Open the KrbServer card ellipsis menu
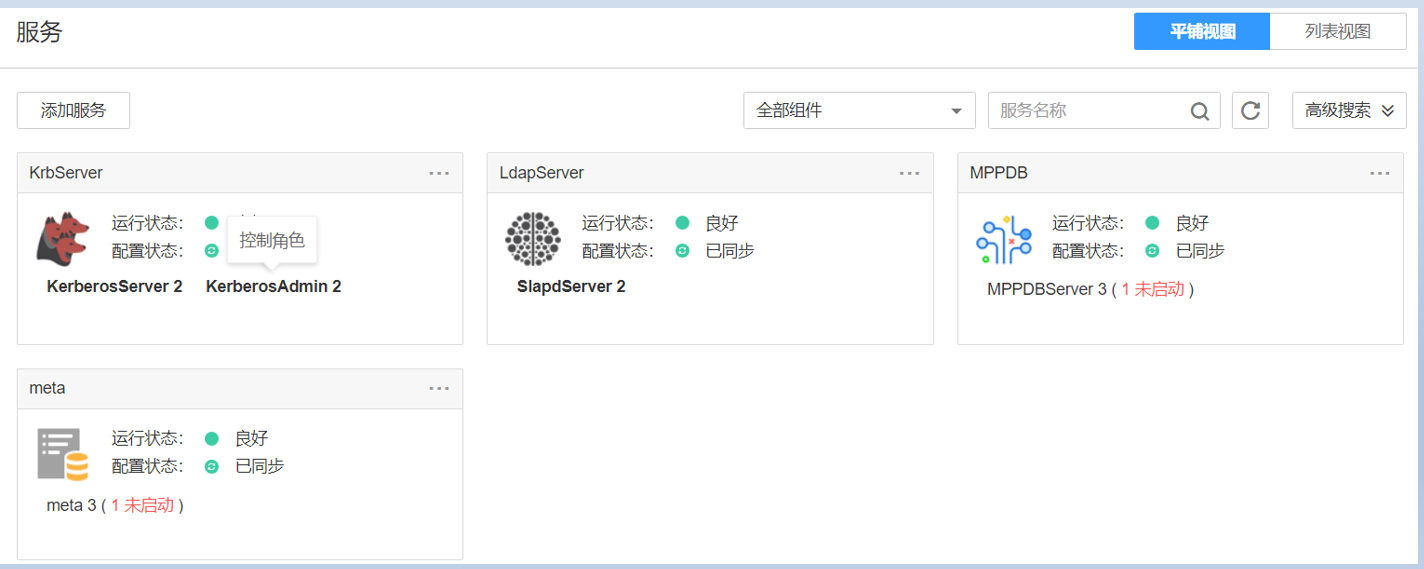Viewport: 1424px width, 569px height. [439, 173]
